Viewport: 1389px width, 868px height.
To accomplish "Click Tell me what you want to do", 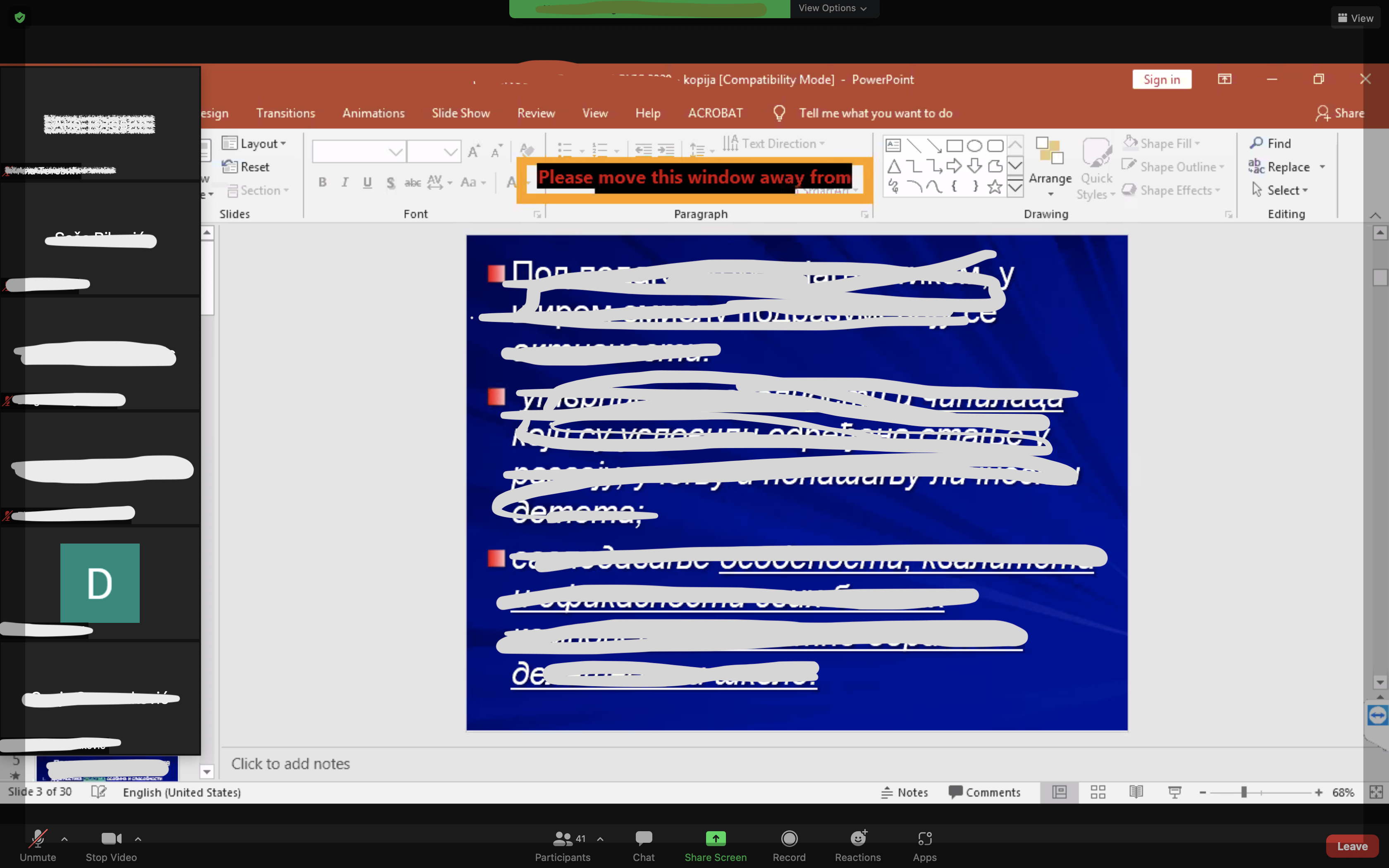I will tap(875, 113).
